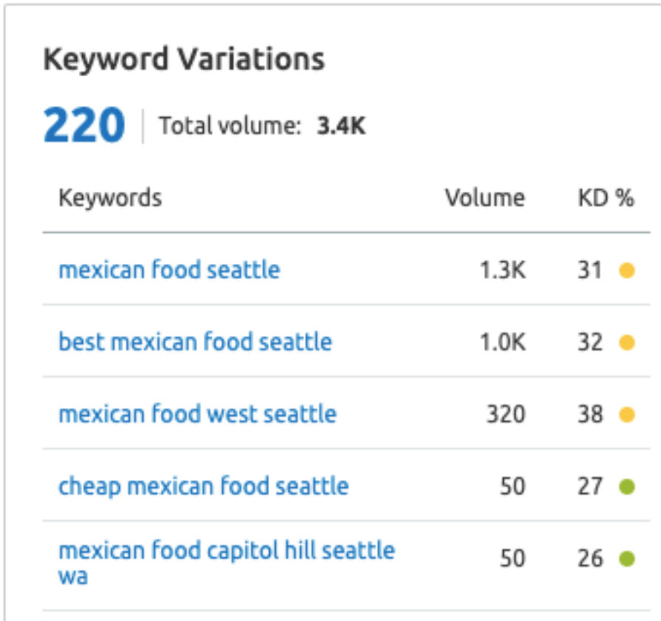The image size is (661, 621).
Task: Open the 'mexican food seattle' keyword link
Action: click(x=169, y=270)
